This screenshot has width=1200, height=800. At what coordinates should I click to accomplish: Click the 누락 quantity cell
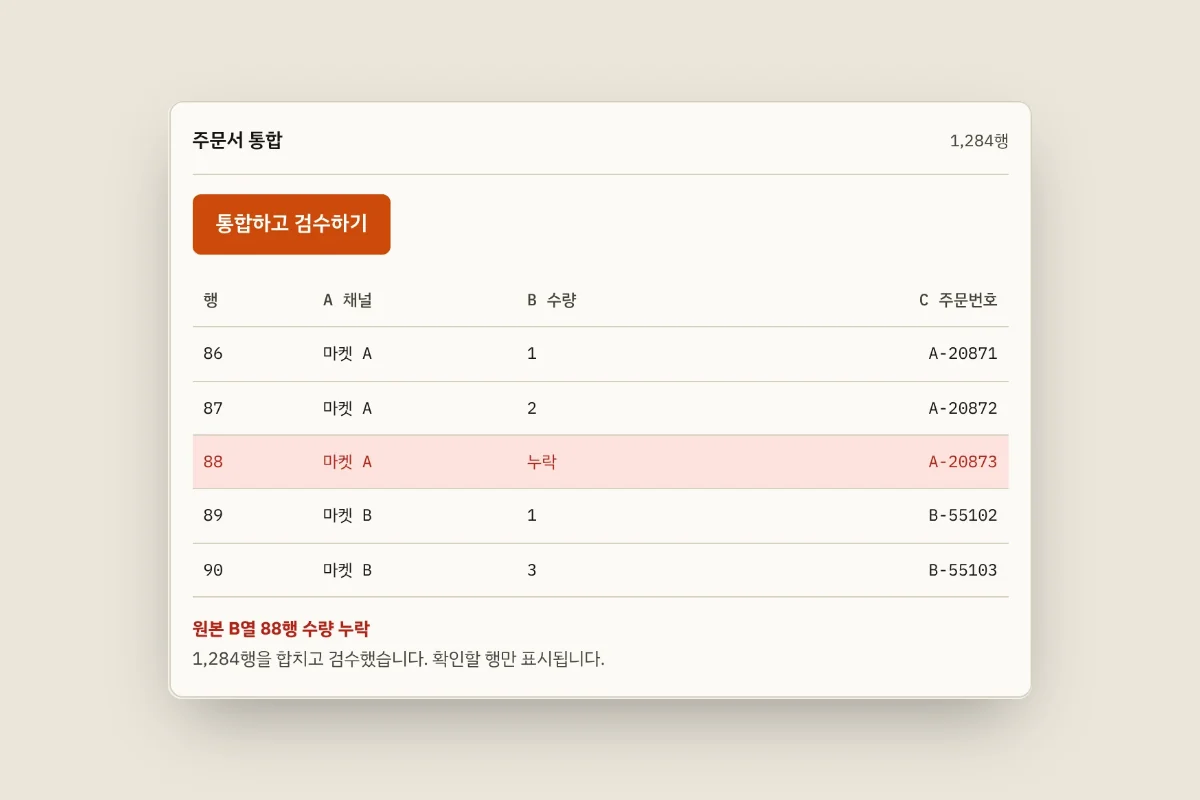click(541, 462)
